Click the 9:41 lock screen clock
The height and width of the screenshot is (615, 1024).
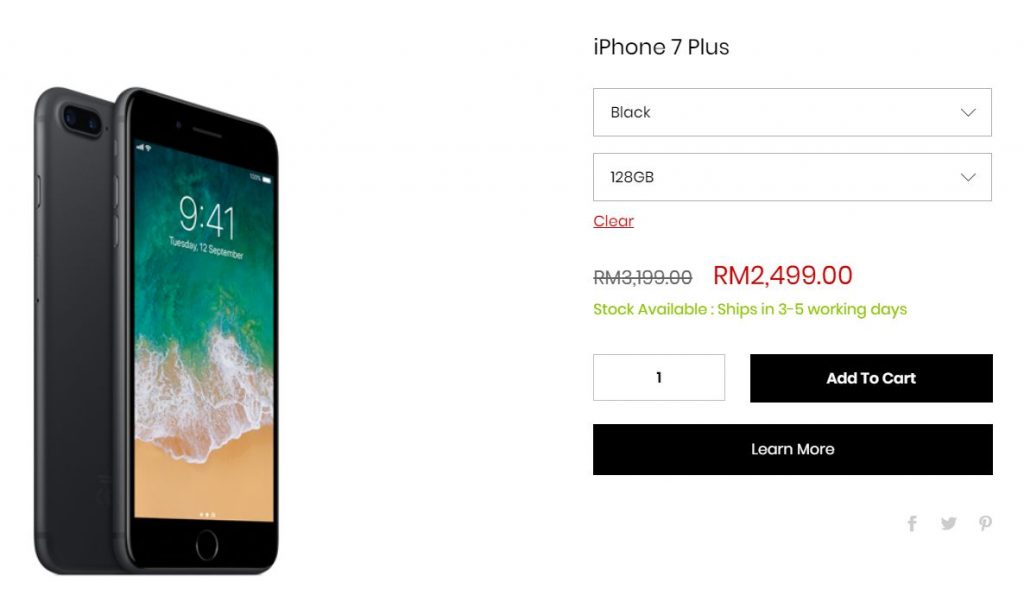206,217
